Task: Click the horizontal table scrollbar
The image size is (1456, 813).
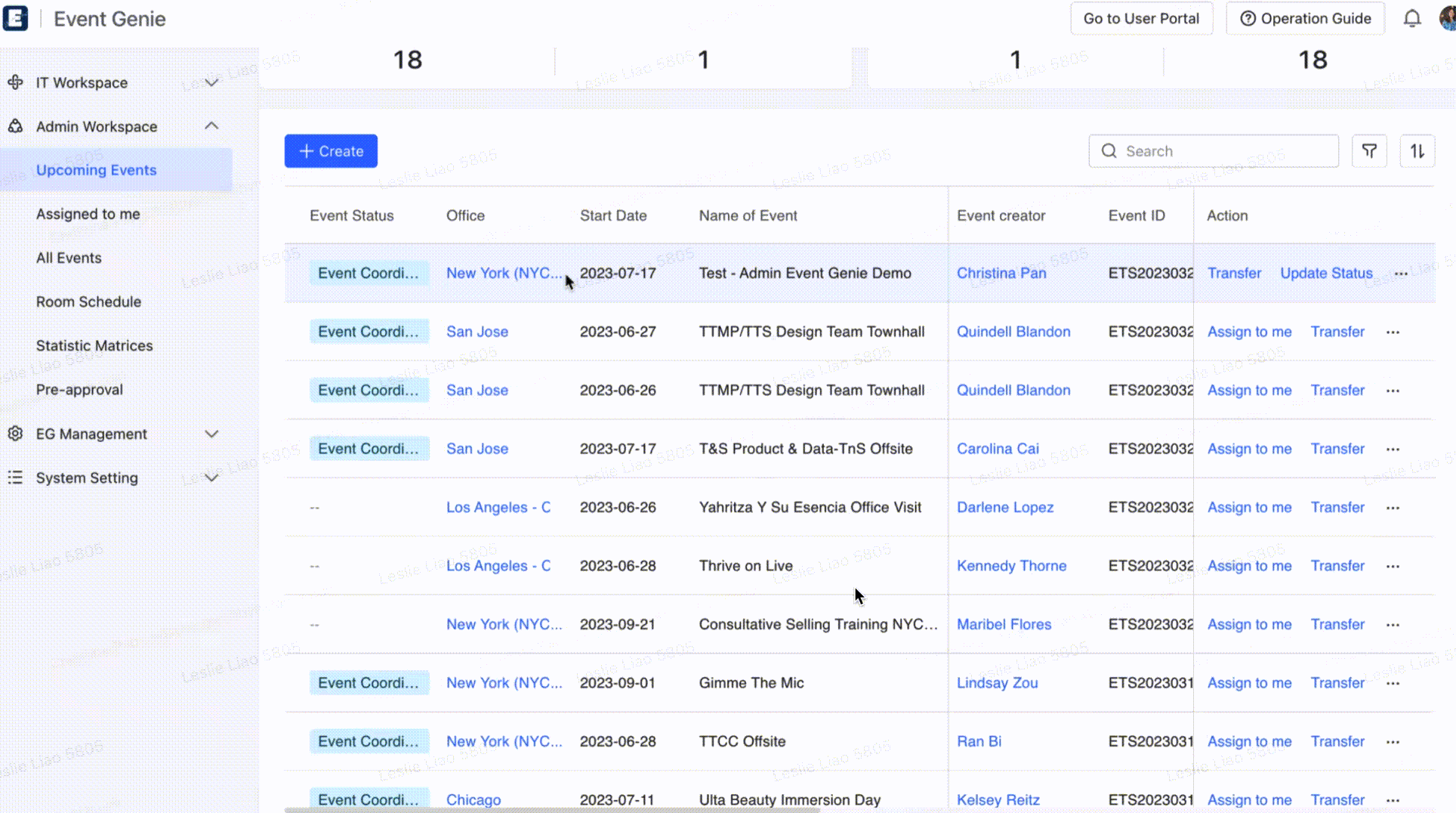Action: pyautogui.click(x=552, y=810)
